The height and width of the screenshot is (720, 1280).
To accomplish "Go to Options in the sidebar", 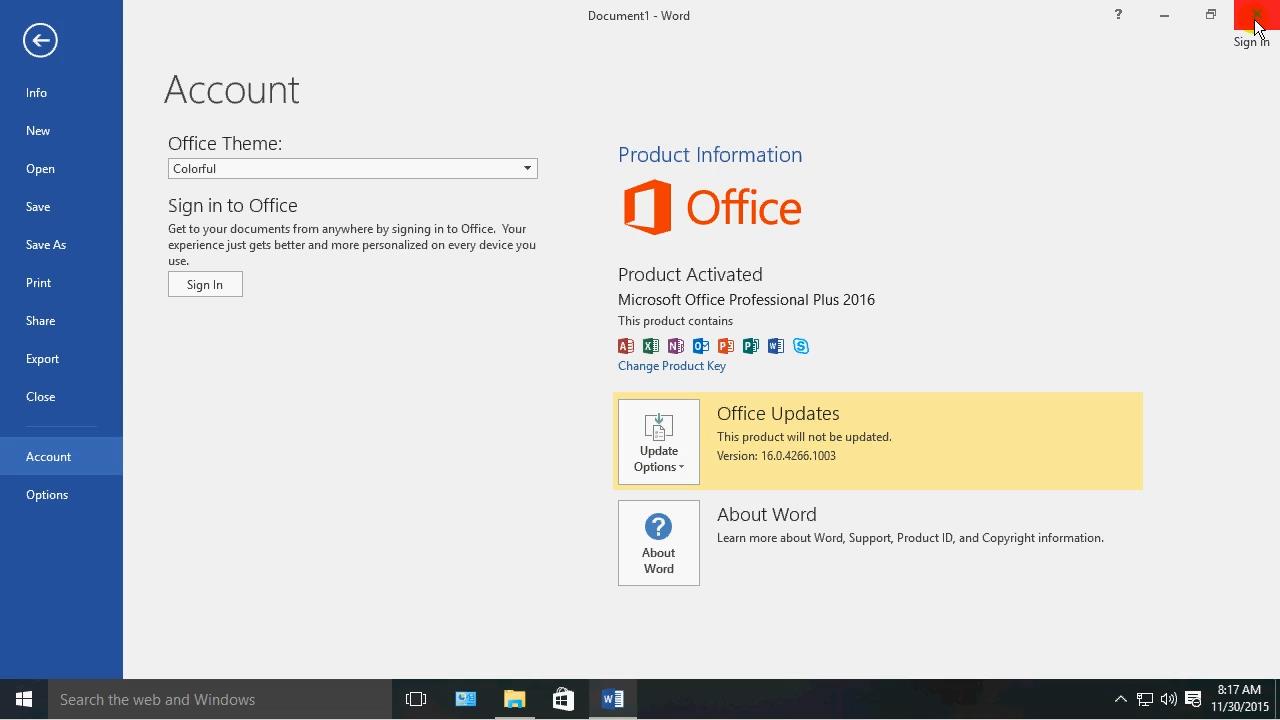I will [47, 494].
